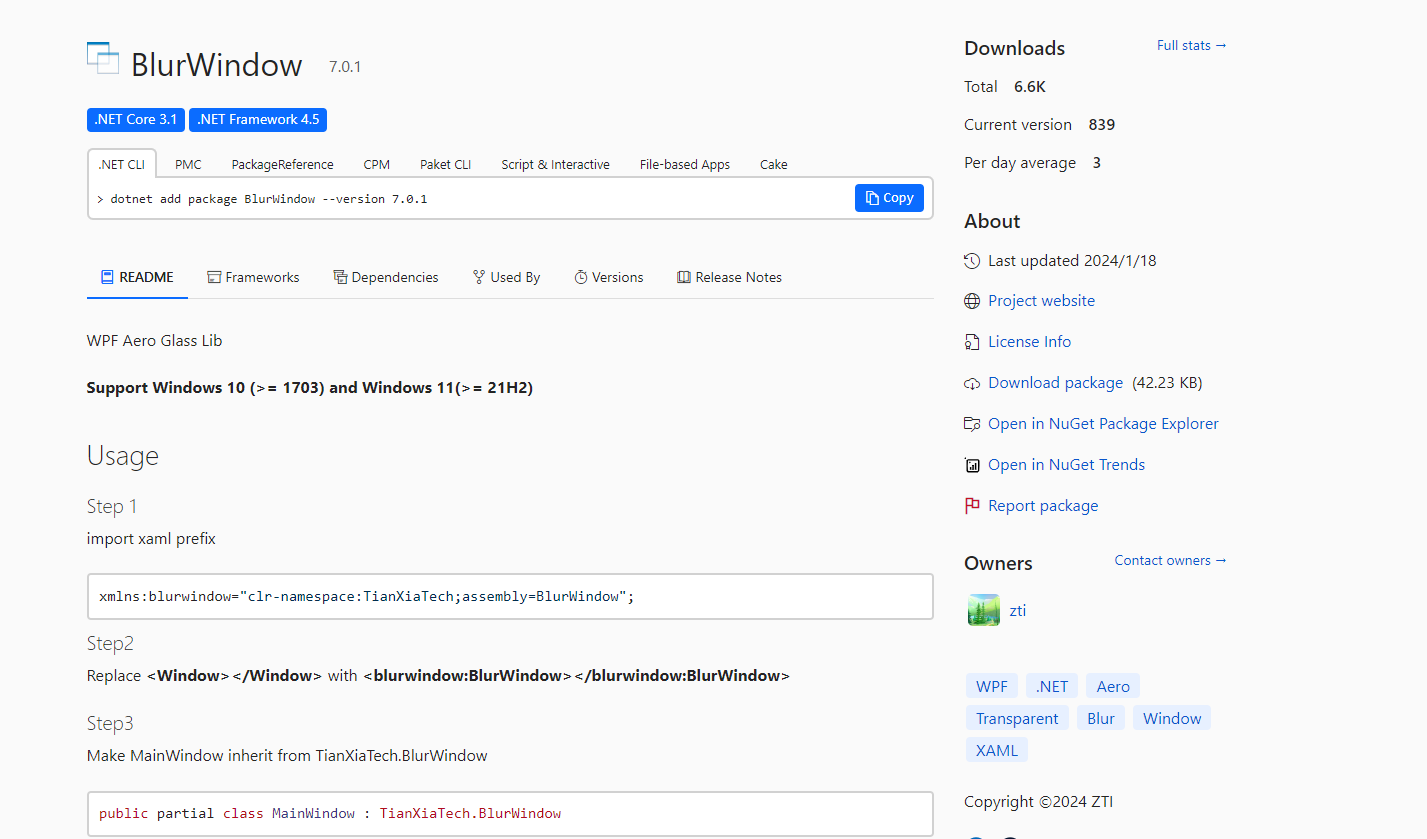This screenshot has height=839, width=1427.
Task: Select the File-based Apps tab
Action: tap(685, 164)
